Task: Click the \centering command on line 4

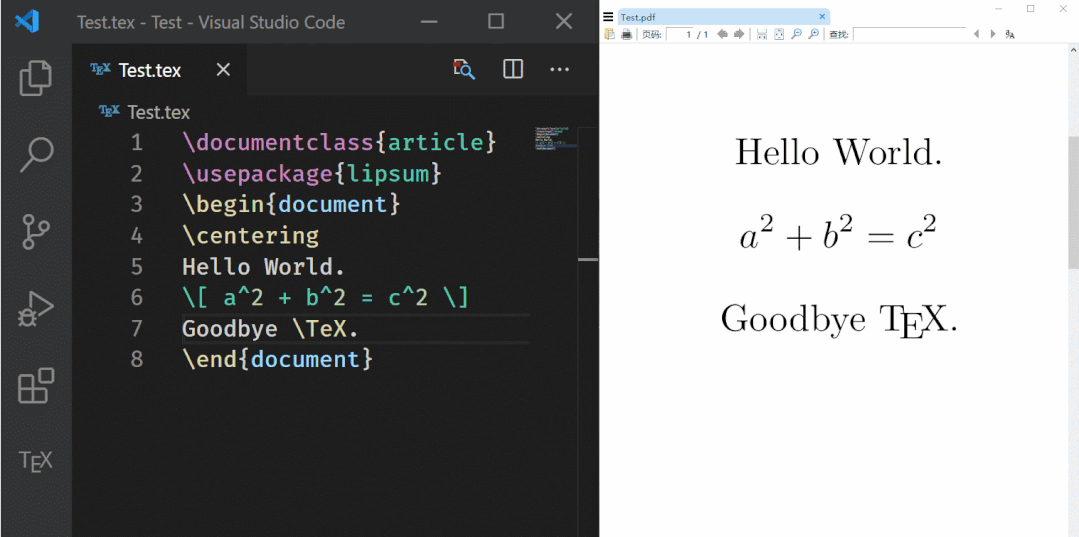Action: [x=250, y=235]
